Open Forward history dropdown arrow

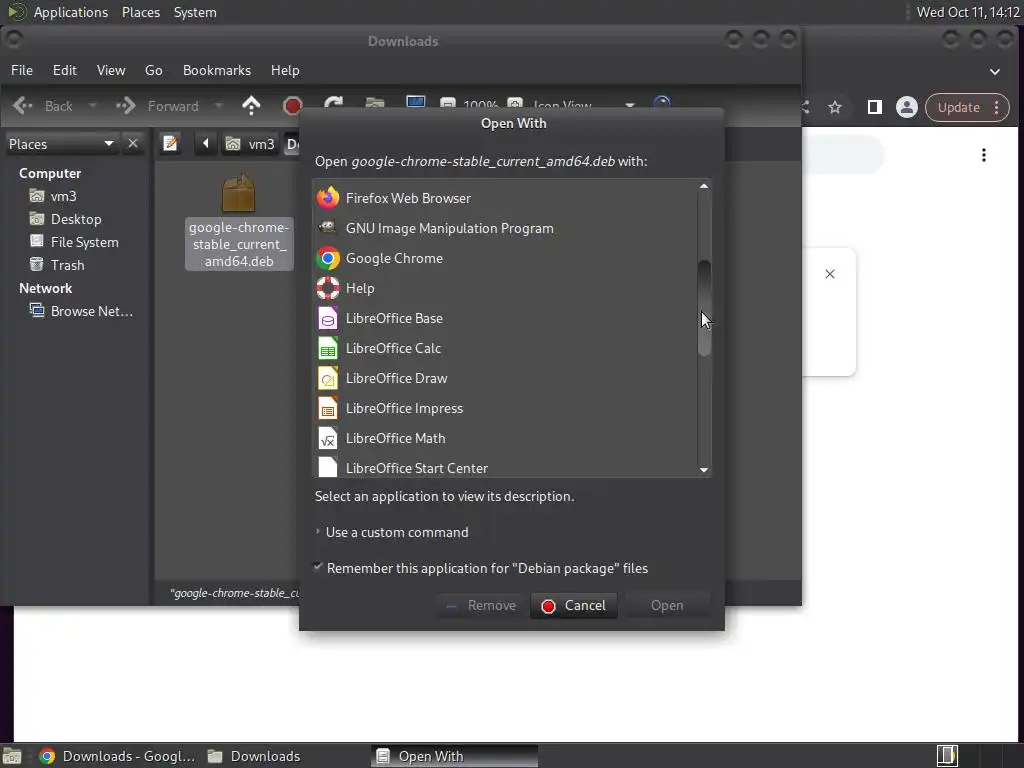click(x=219, y=106)
